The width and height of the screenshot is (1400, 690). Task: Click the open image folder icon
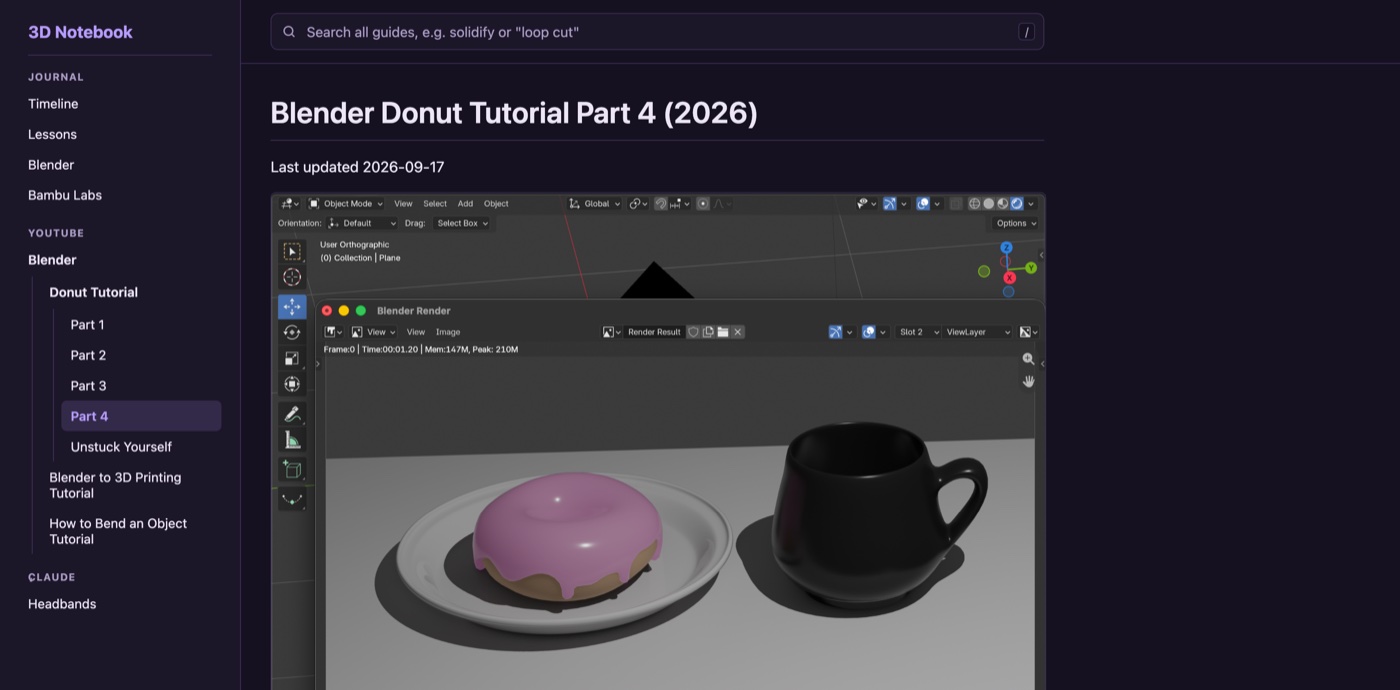[x=723, y=332]
